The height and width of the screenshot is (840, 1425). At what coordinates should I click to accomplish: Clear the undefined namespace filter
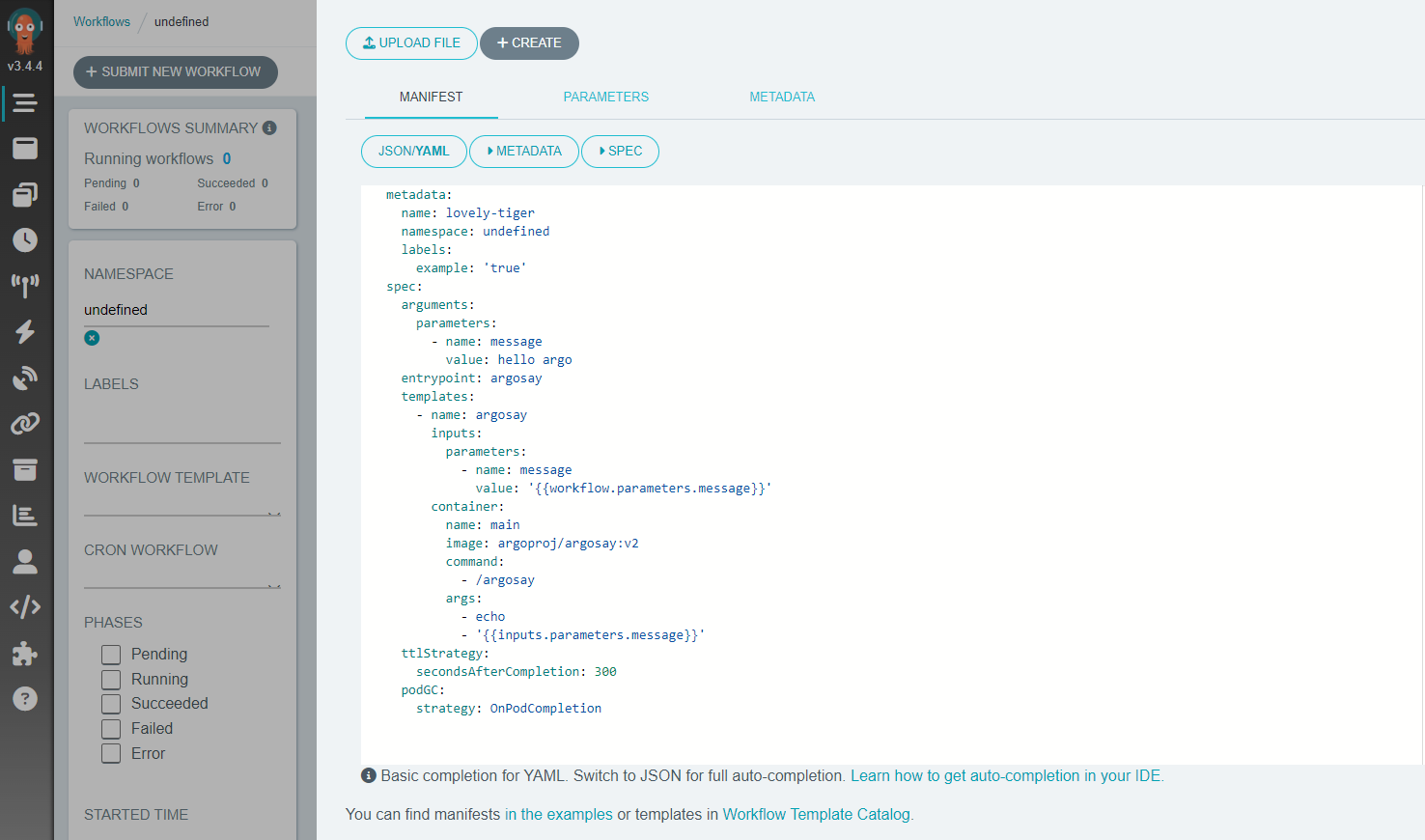point(91,338)
